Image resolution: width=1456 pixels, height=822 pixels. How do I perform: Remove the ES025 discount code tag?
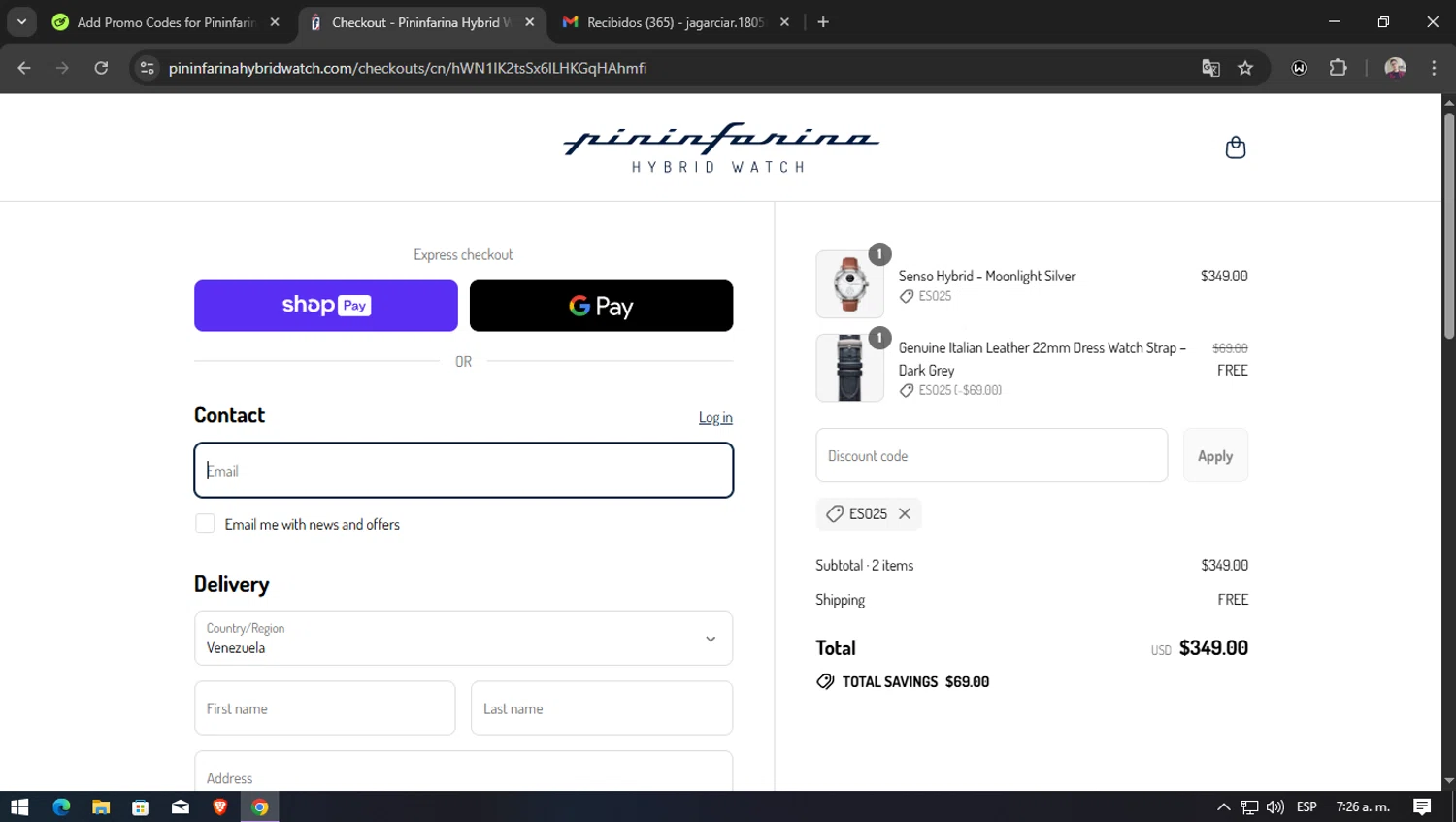pyautogui.click(x=904, y=514)
